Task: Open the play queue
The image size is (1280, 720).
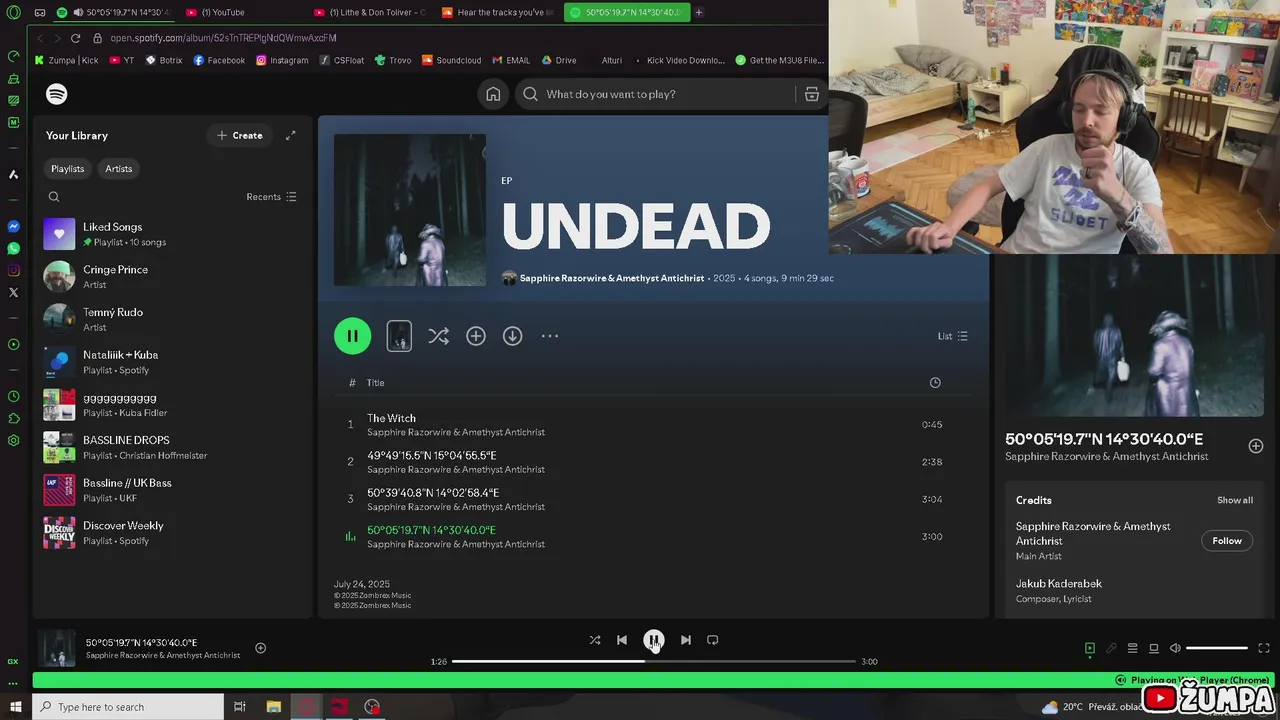Action: [x=1132, y=648]
